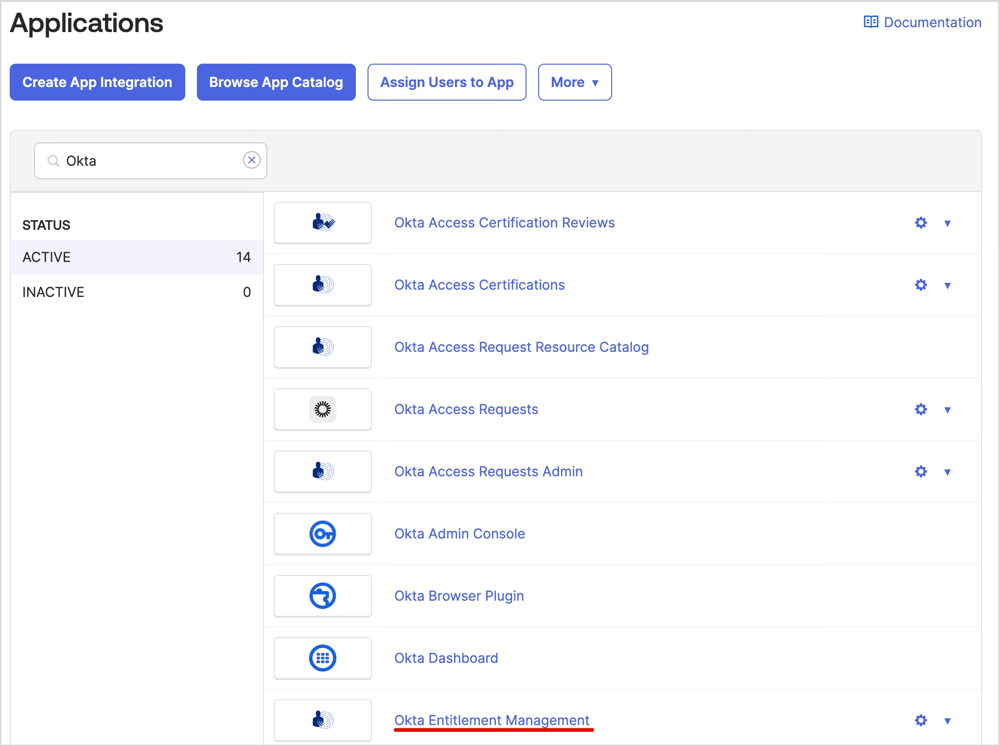1000x746 pixels.
Task: Open gear settings for Okta Access Certification Reviews
Action: [921, 223]
